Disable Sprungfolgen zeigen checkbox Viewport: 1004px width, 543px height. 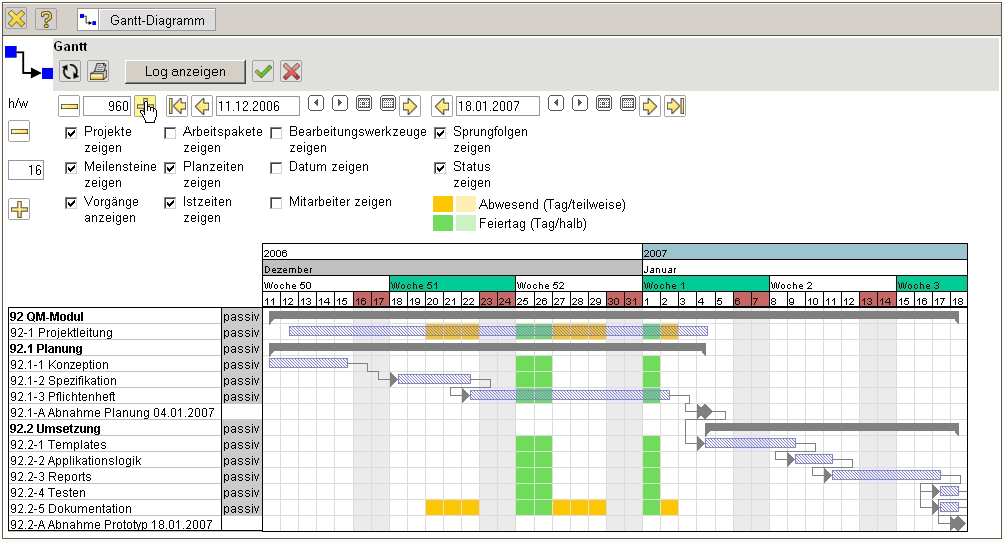(x=440, y=132)
